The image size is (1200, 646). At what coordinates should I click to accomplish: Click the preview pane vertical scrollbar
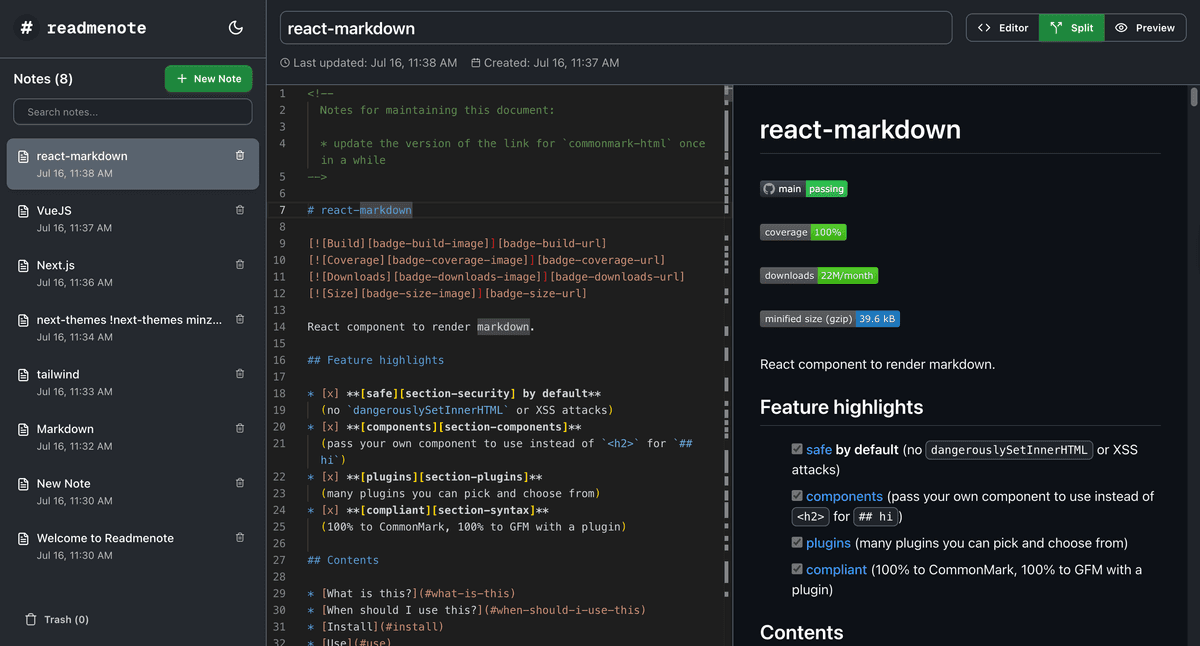click(1193, 97)
